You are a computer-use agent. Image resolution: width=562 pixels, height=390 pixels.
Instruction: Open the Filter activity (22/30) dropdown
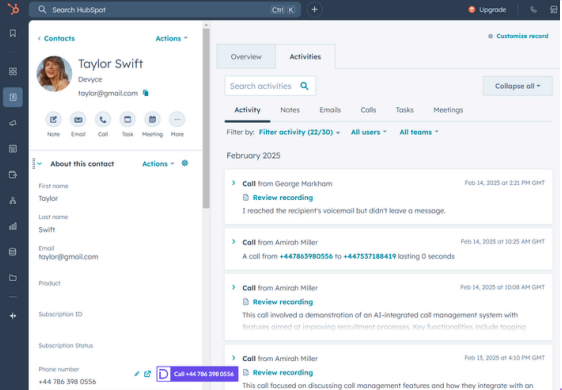point(299,132)
